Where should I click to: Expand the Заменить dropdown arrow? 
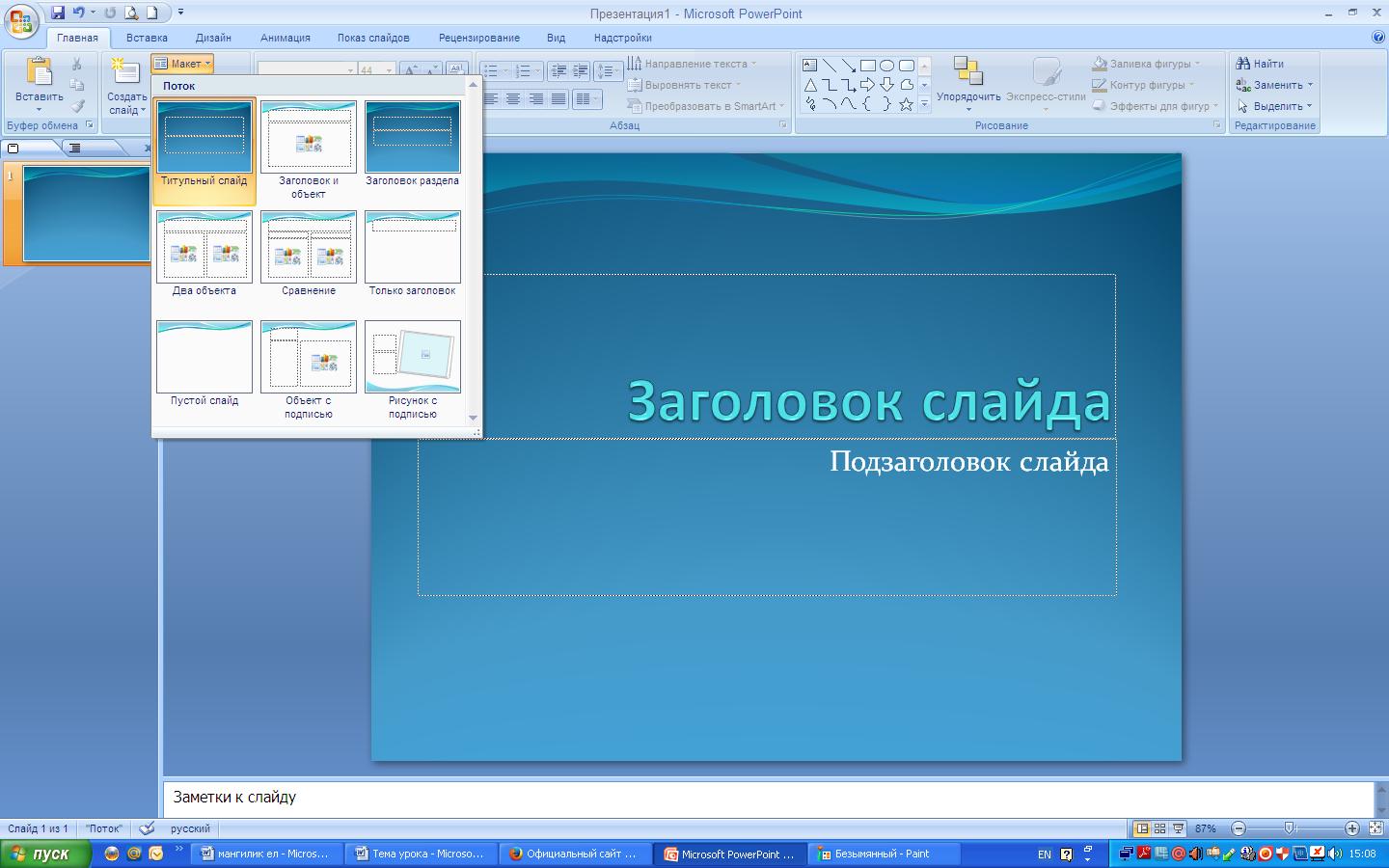pyautogui.click(x=1310, y=85)
